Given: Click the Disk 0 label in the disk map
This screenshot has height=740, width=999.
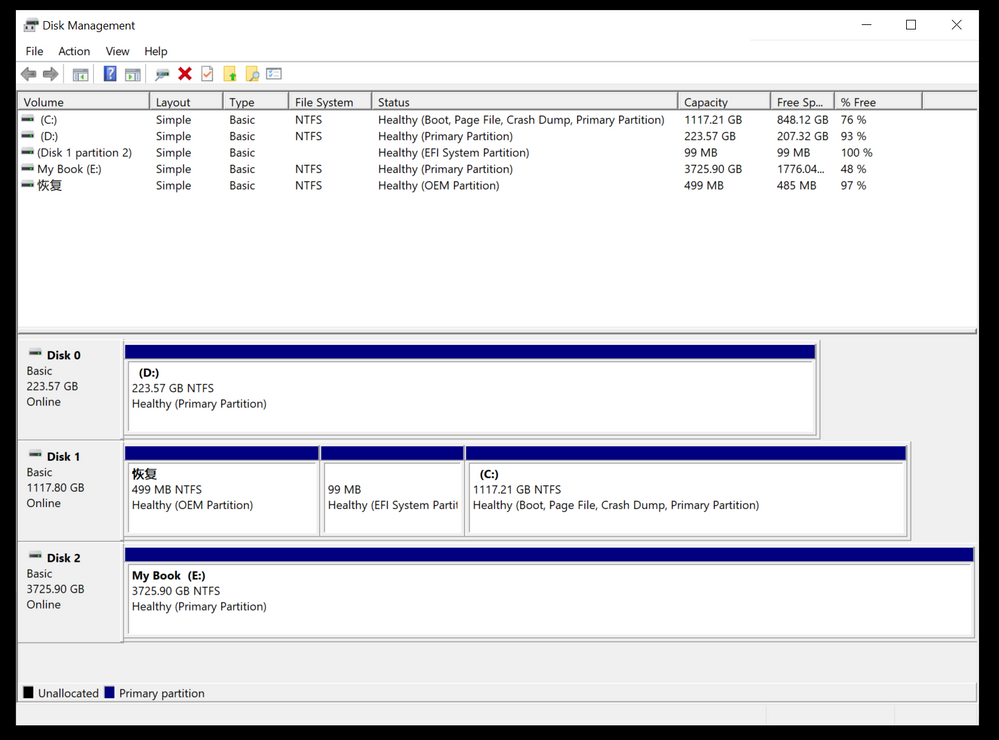Looking at the screenshot, I should pos(63,355).
